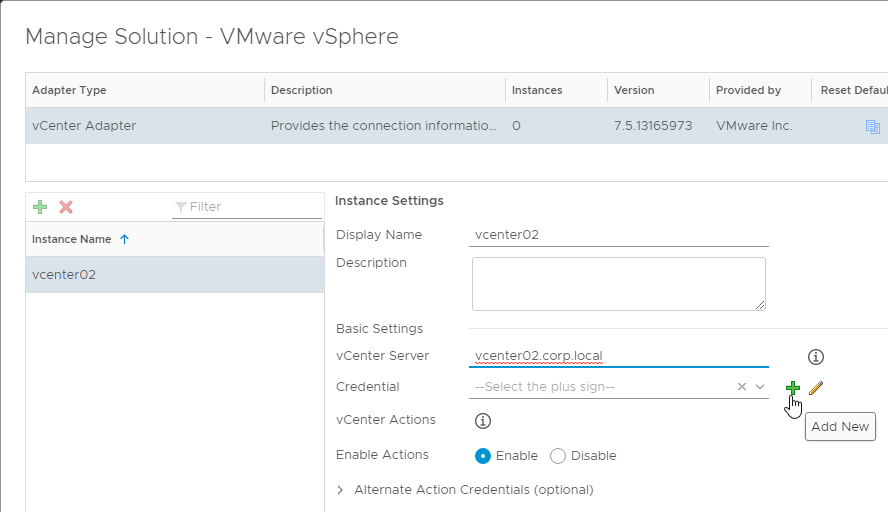The image size is (888, 512).
Task: Click into the Description text area
Action: [618, 284]
